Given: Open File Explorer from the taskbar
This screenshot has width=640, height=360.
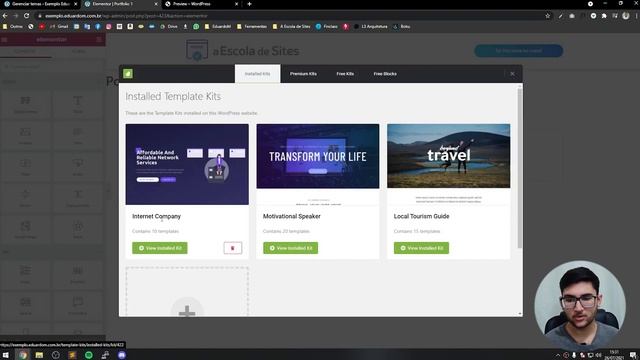Looking at the screenshot, I should tap(39, 355).
